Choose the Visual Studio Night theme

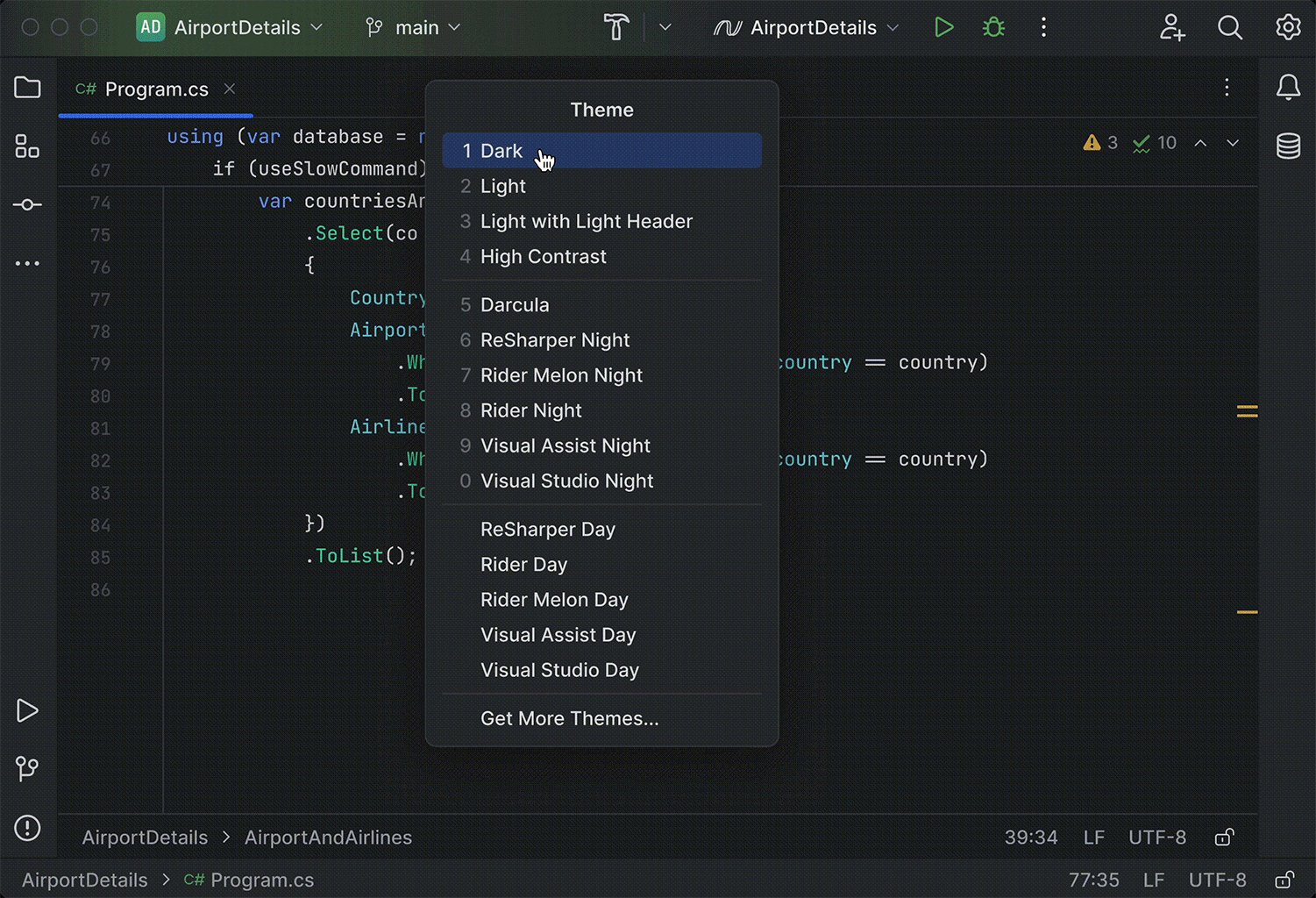566,481
